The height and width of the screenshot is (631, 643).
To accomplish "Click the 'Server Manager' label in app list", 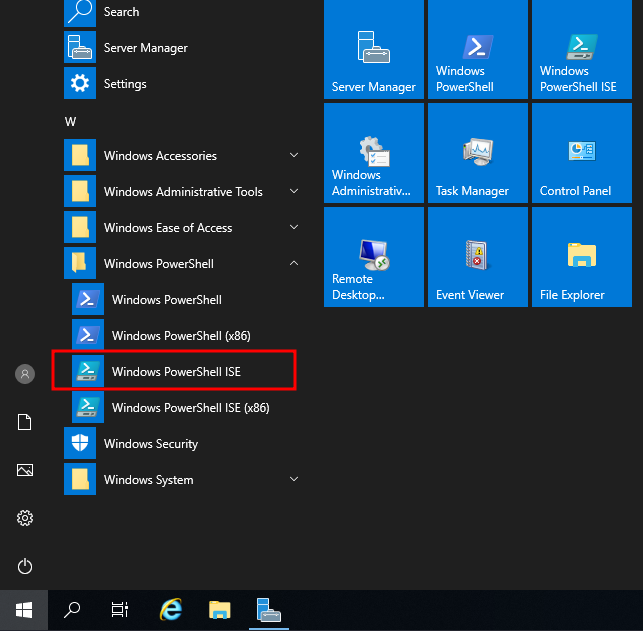I will click(146, 48).
